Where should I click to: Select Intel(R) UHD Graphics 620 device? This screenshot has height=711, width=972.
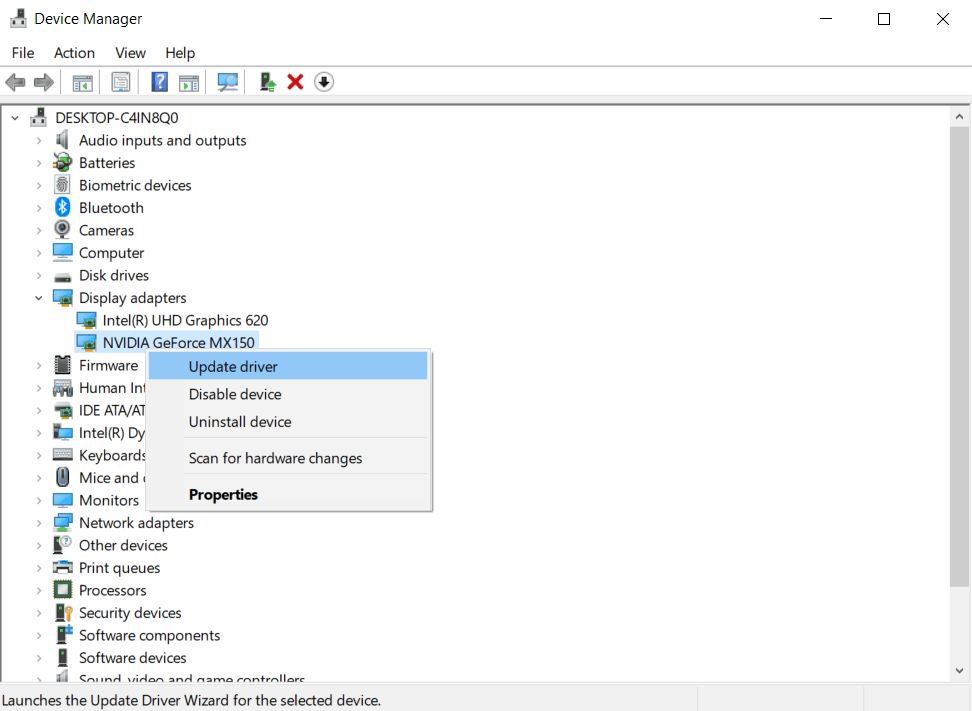point(185,320)
